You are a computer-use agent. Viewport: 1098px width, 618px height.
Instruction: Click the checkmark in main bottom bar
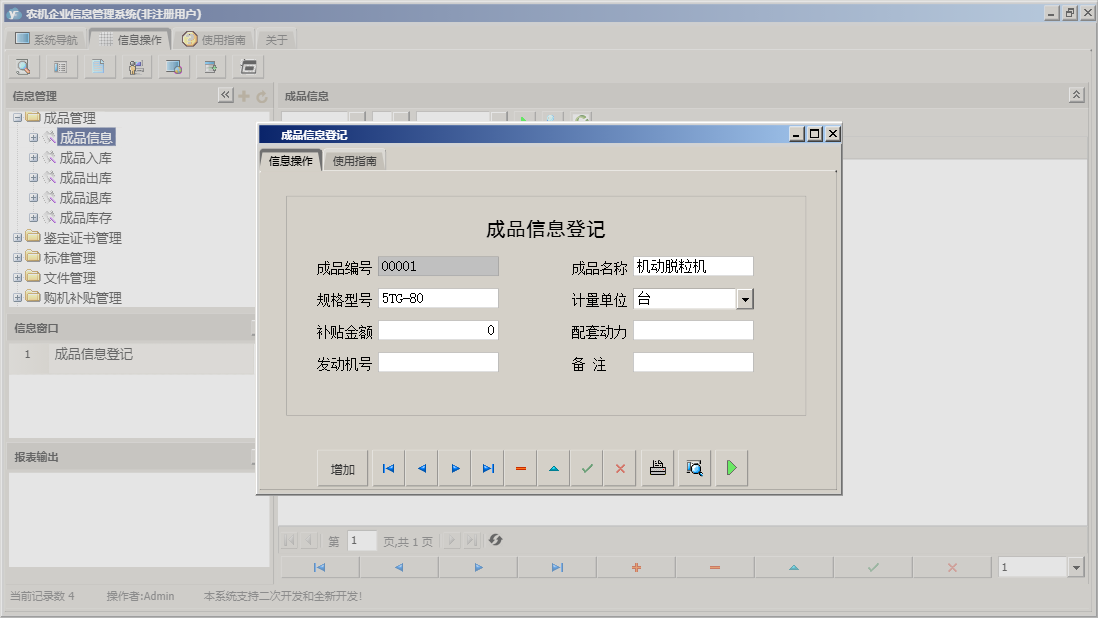873,567
